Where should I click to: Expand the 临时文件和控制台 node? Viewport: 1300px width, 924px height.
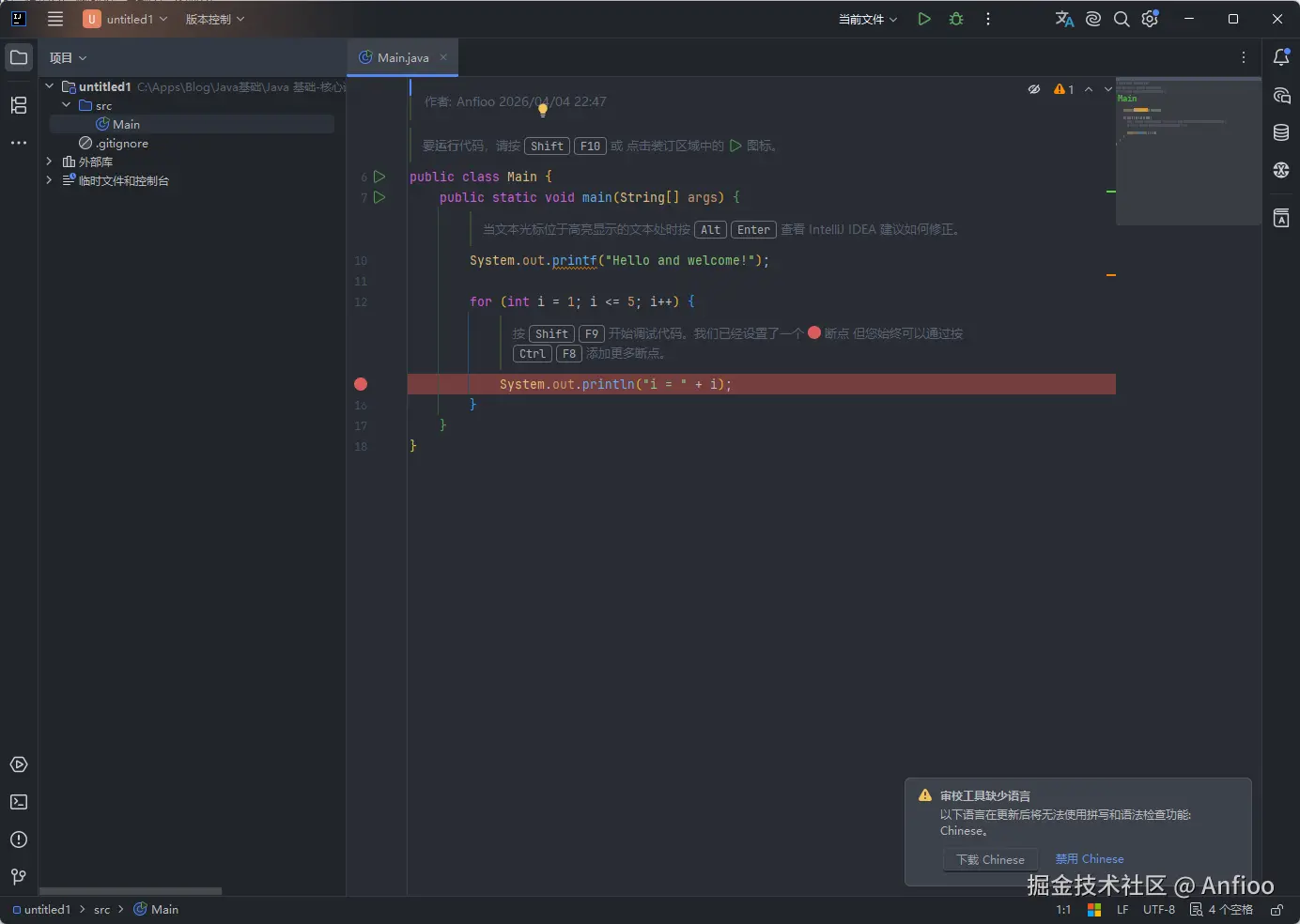coord(50,180)
